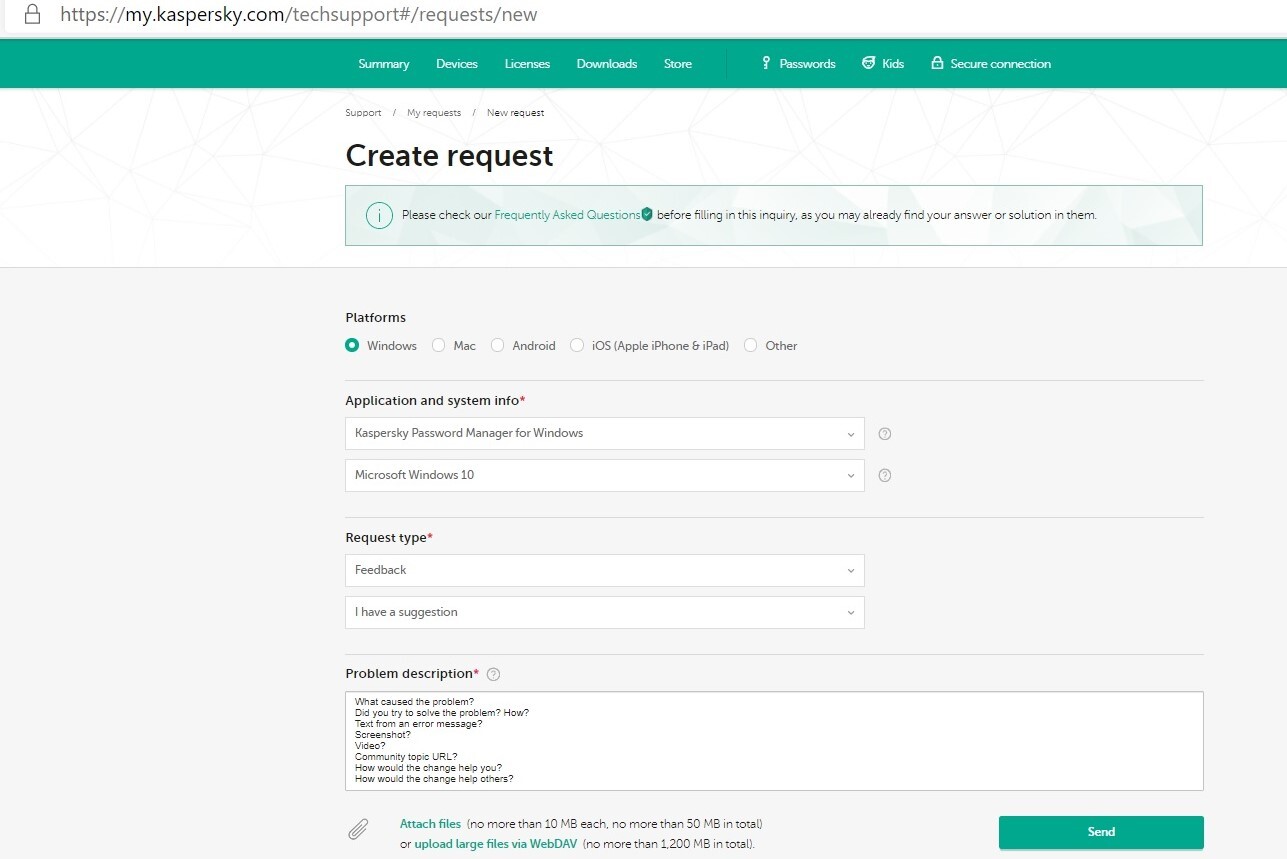The width and height of the screenshot is (1287, 859).
Task: Select the Mac platform radio button
Action: tap(438, 345)
